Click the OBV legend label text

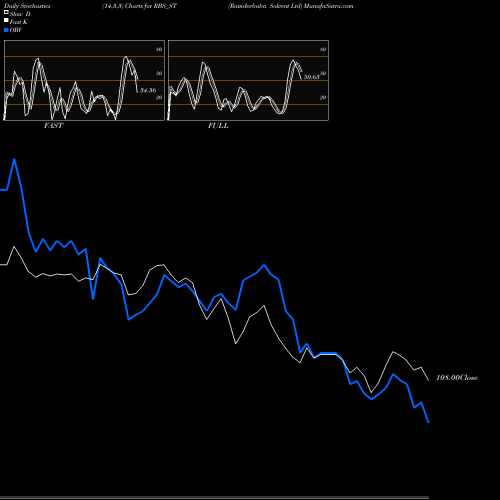[16, 30]
